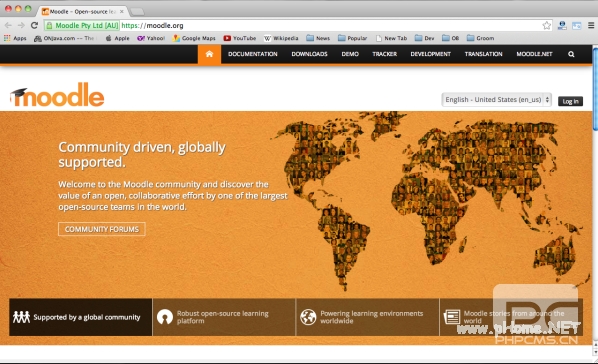Bookmark this page with the star icon

(x=547, y=26)
